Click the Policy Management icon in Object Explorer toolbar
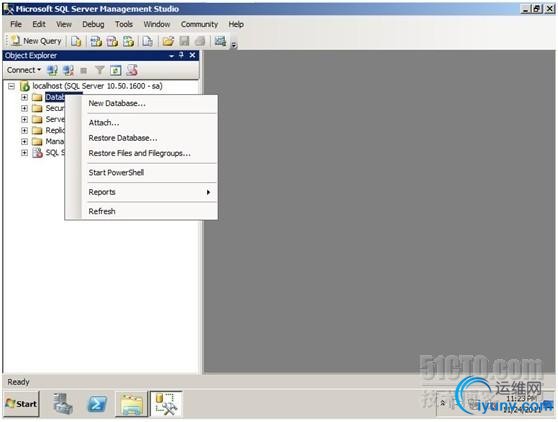The height and width of the screenshot is (422, 558). pos(132,70)
